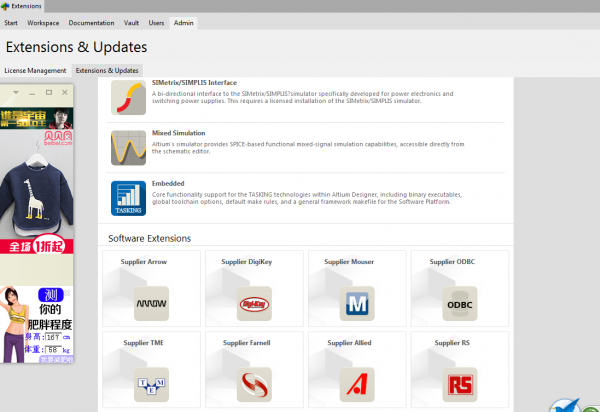
Task: Click the game banner ad at top
Action: tap(36, 118)
